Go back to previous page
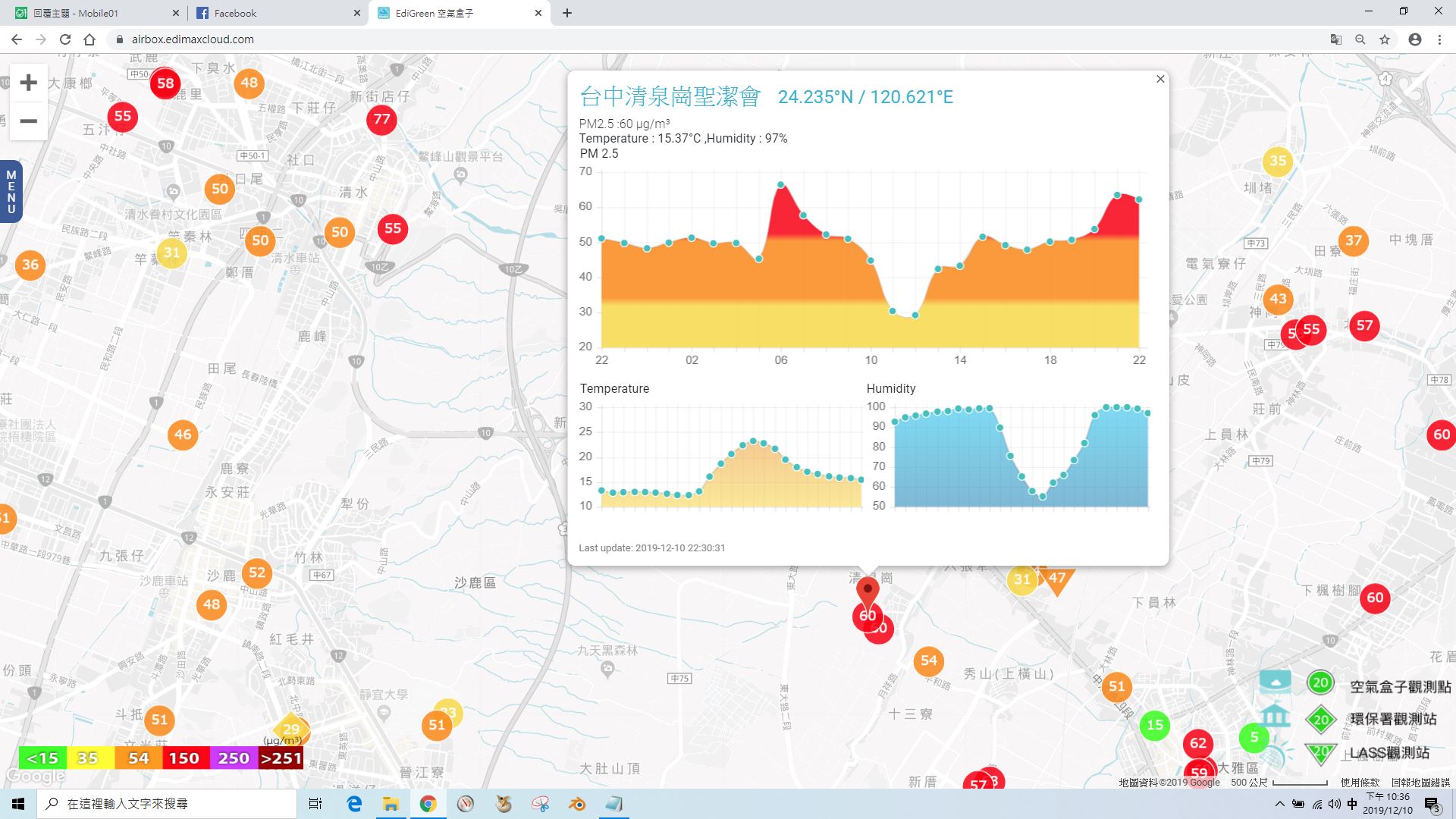The width and height of the screenshot is (1456, 819). coord(17,39)
